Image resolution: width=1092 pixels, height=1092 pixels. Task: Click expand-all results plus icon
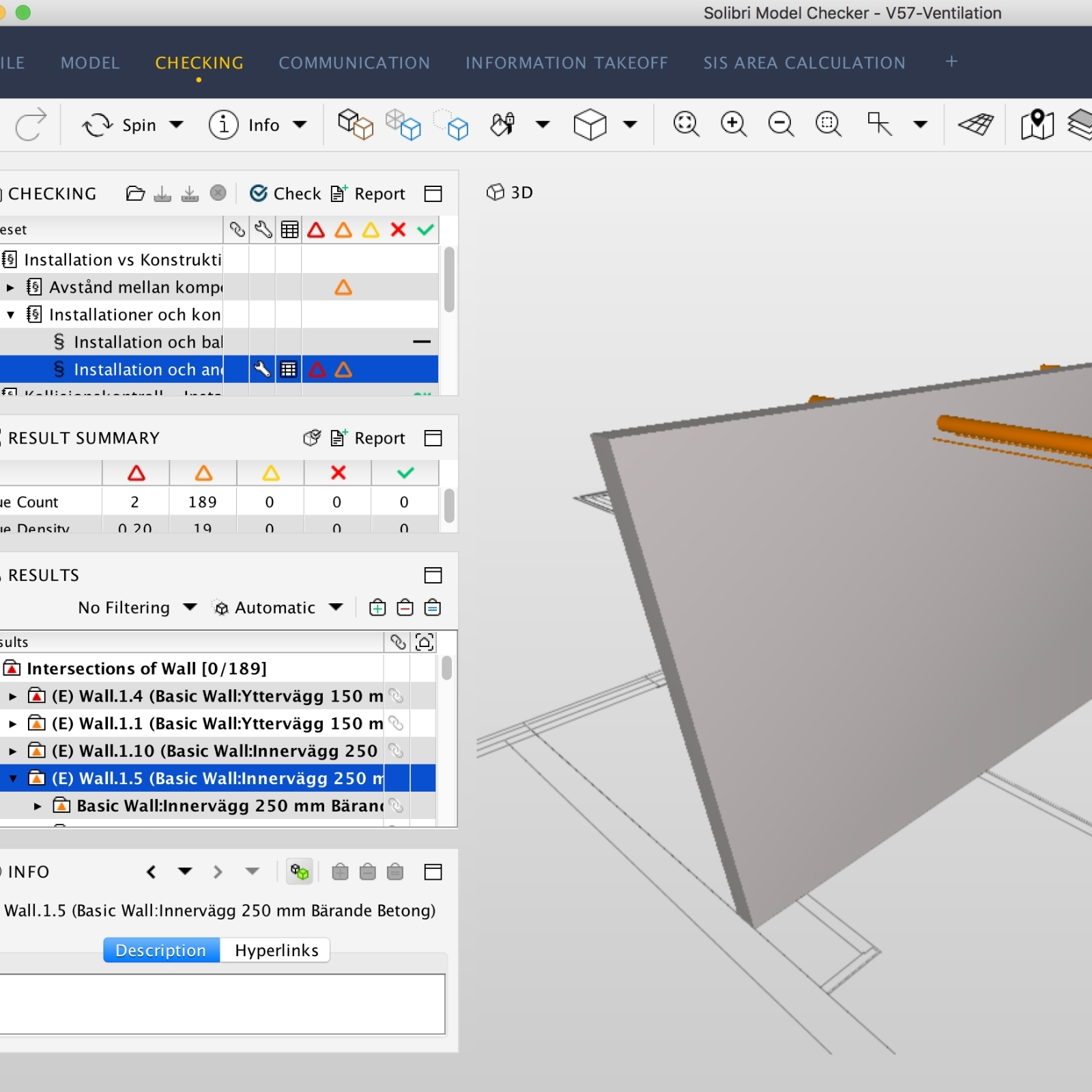(x=377, y=607)
